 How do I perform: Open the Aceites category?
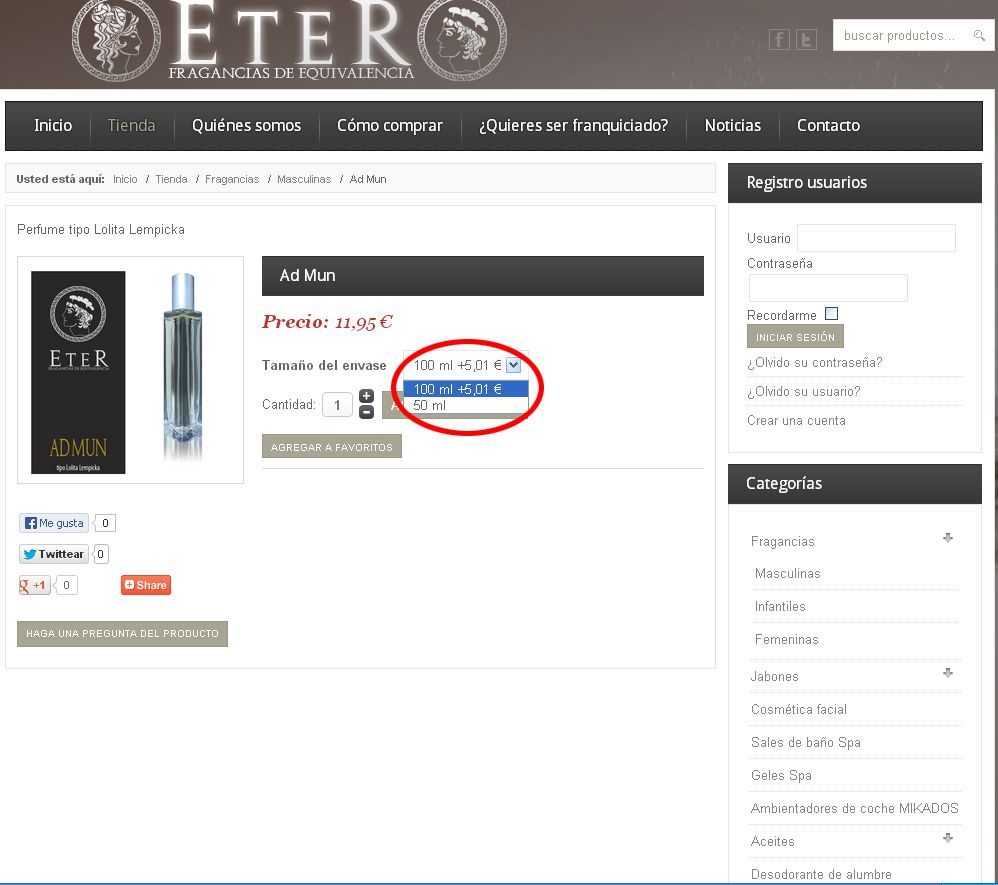[773, 842]
